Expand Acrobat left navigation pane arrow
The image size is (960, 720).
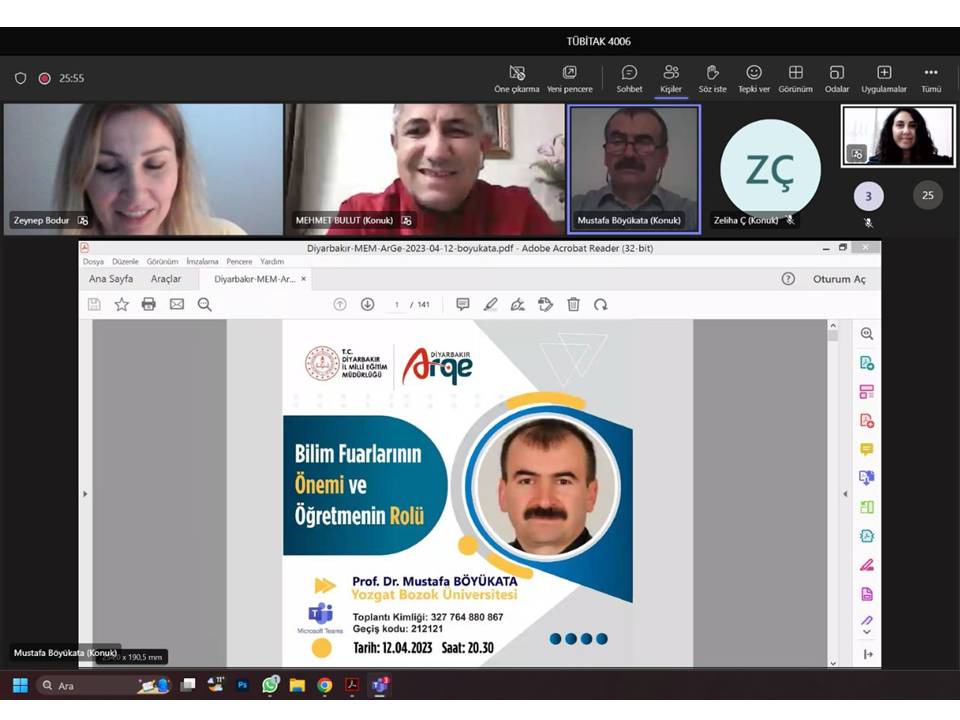(x=85, y=494)
